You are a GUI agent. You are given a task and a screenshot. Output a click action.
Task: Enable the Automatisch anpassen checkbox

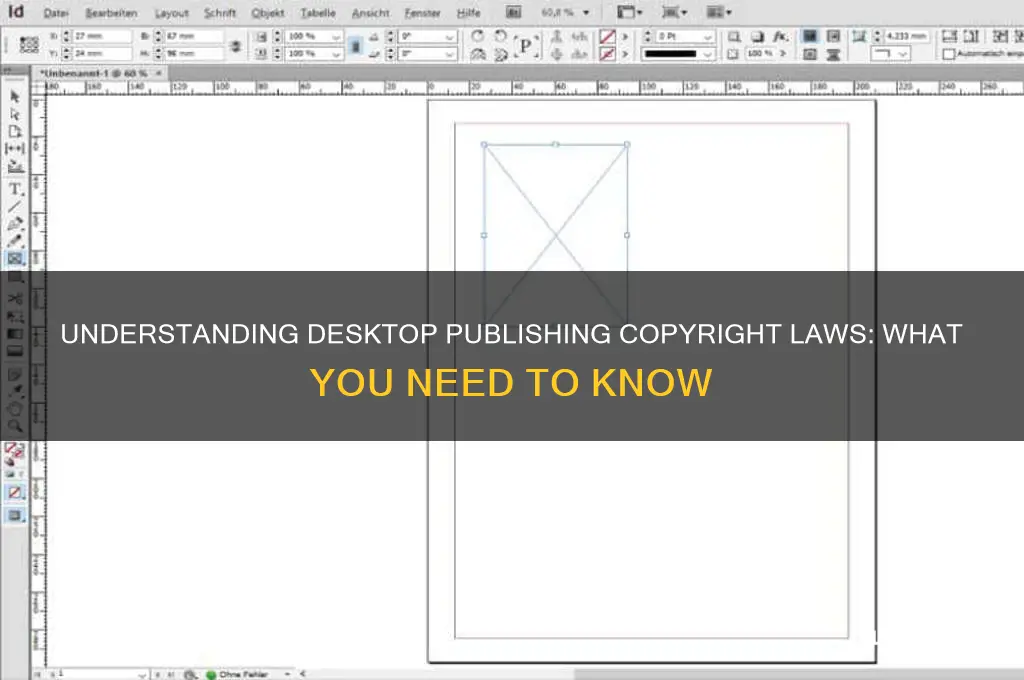tap(949, 54)
